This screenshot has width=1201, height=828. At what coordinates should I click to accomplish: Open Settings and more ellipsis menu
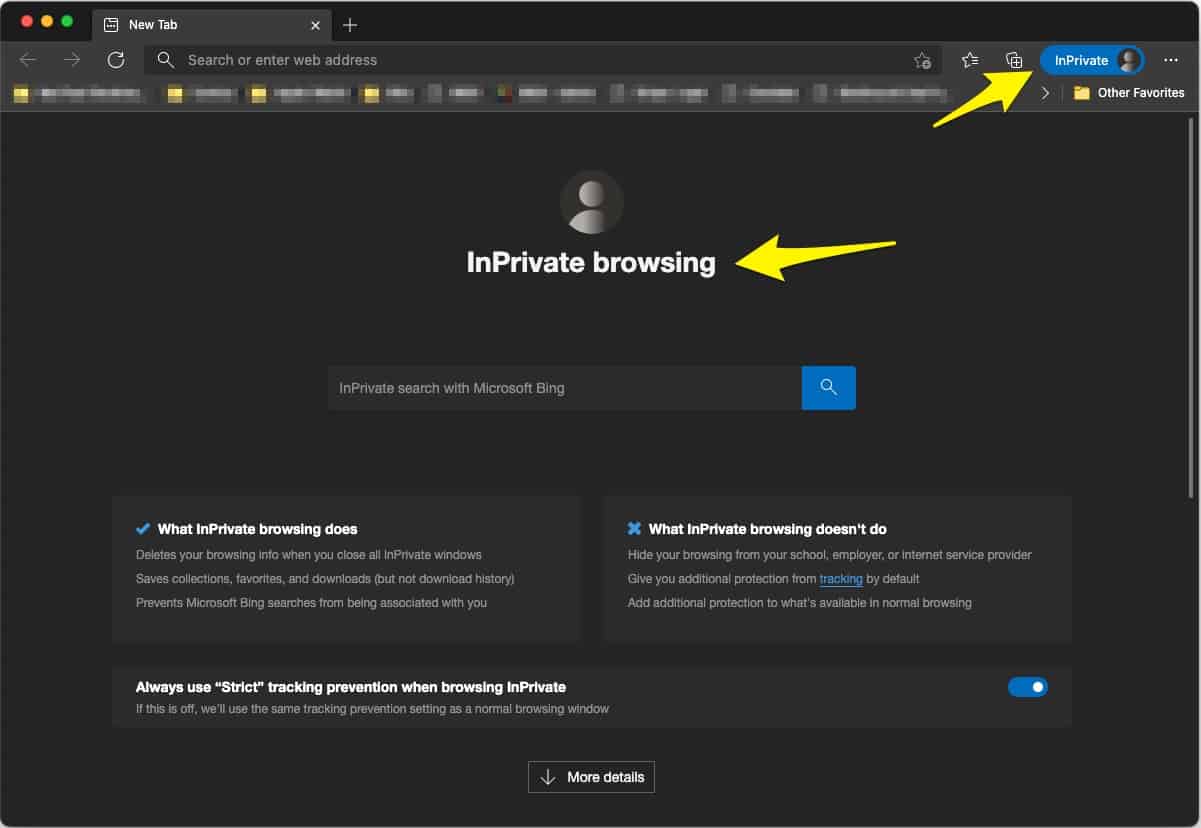(x=1171, y=60)
